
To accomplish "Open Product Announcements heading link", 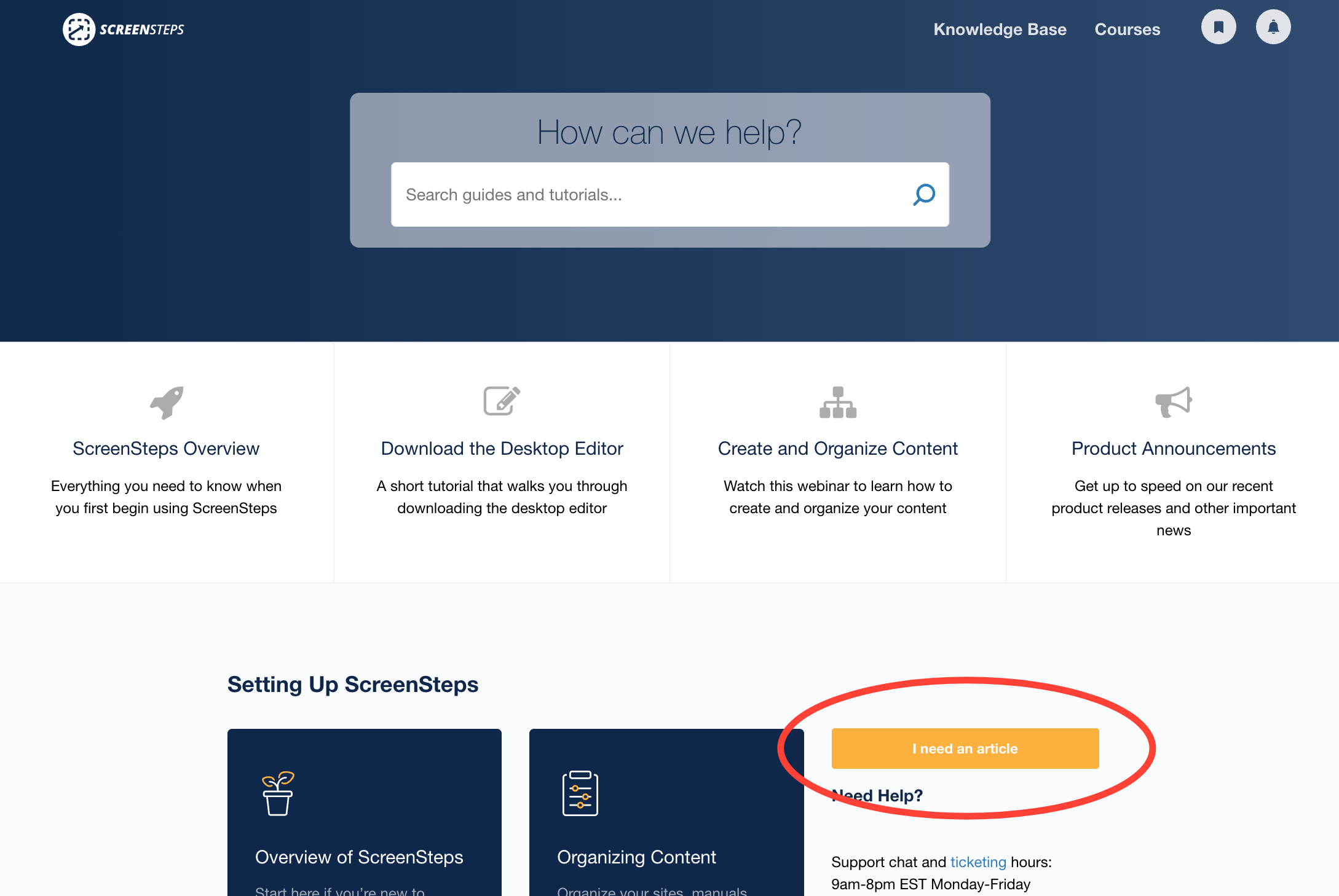I will point(1173,449).
